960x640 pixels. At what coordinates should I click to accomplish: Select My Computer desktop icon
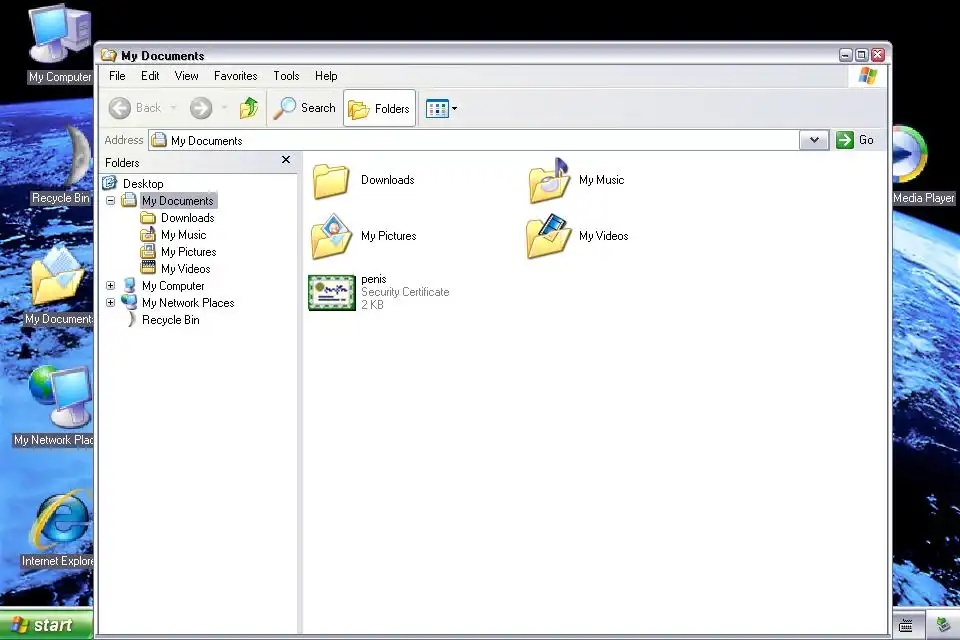(59, 43)
